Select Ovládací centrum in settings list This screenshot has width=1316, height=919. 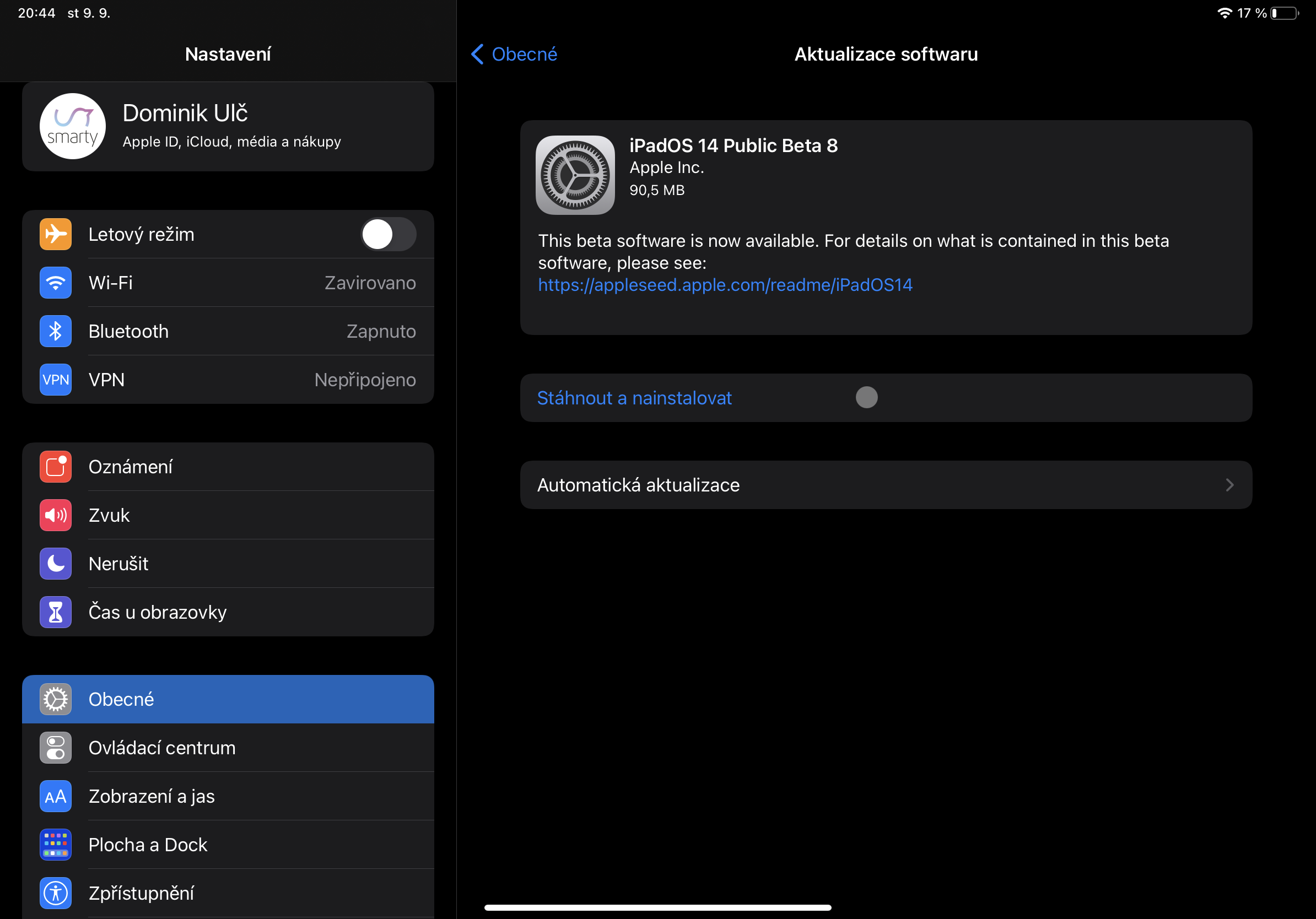pos(162,748)
